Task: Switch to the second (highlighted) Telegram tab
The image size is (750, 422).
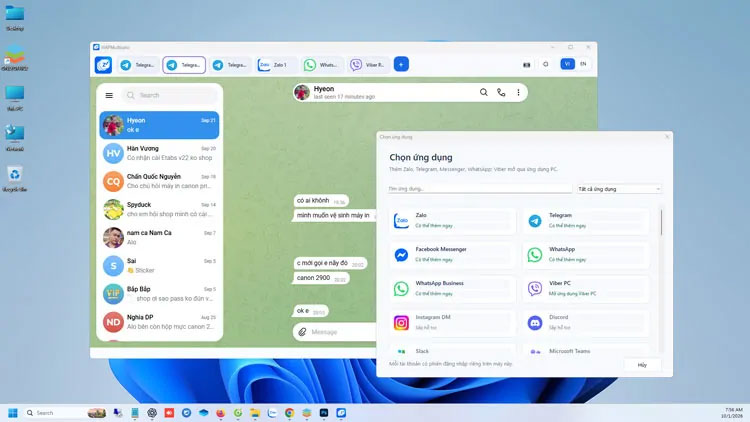Action: tap(184, 65)
